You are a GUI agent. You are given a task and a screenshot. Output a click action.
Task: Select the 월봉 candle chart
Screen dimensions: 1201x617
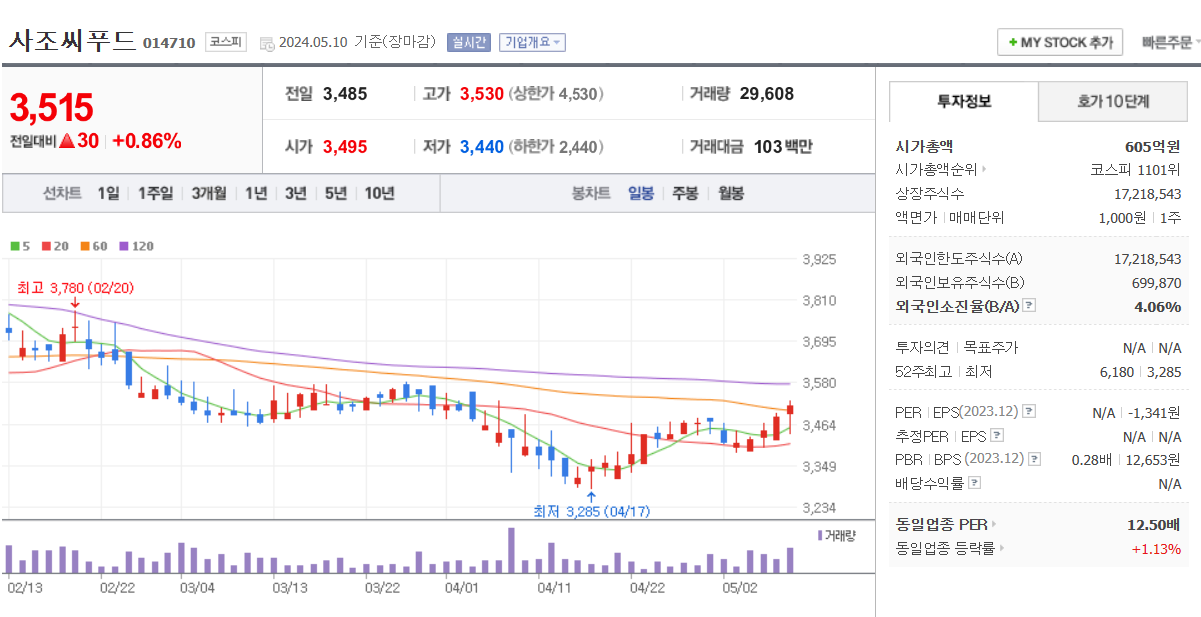click(731, 194)
